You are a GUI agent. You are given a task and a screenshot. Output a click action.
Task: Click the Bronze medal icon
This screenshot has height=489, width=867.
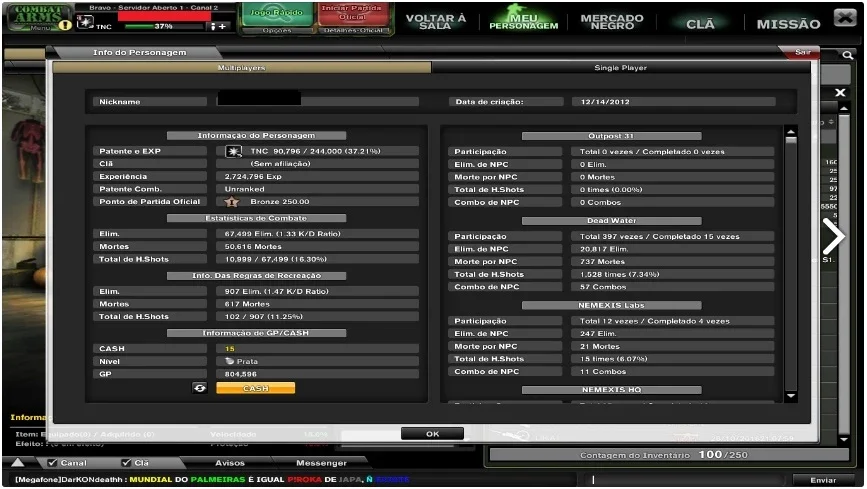tap(232, 202)
